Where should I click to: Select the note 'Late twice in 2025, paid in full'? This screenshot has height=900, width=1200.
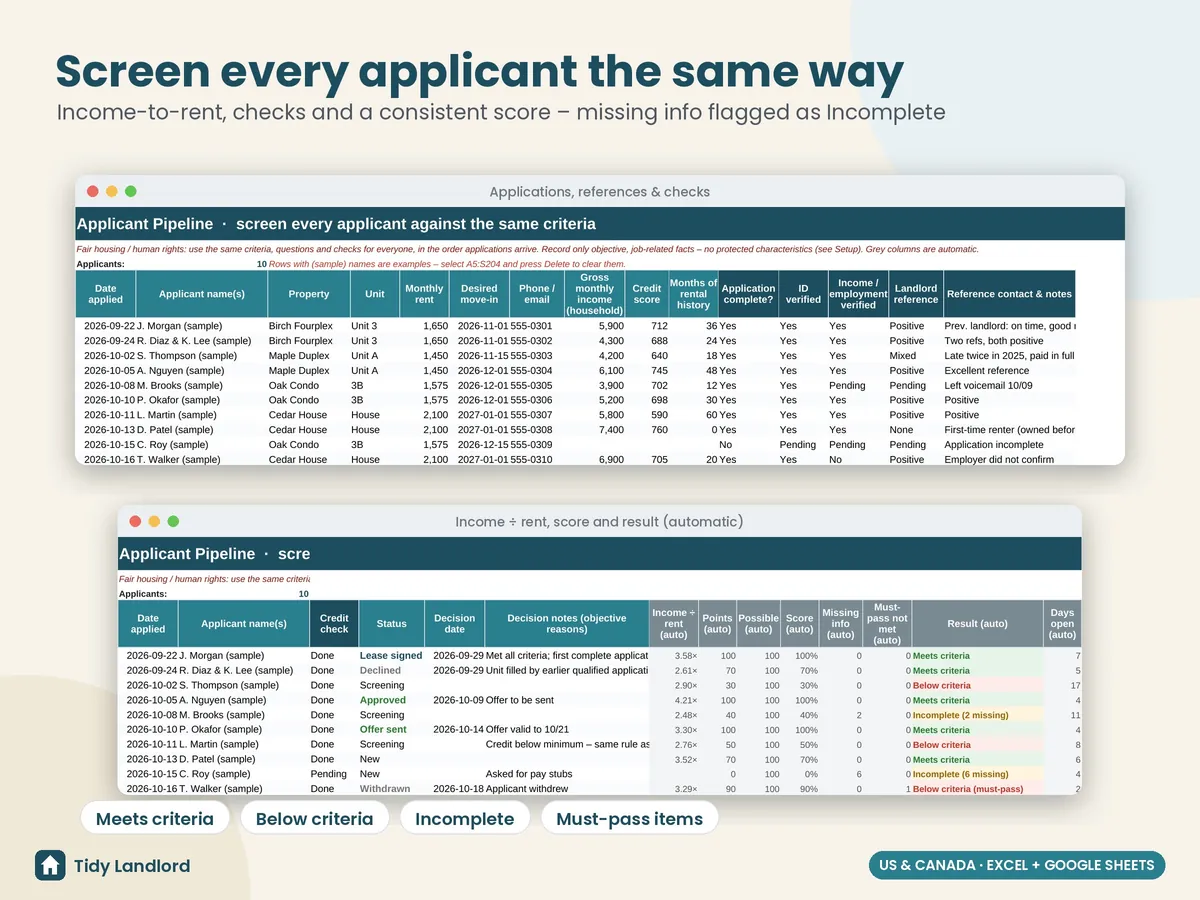(1009, 355)
